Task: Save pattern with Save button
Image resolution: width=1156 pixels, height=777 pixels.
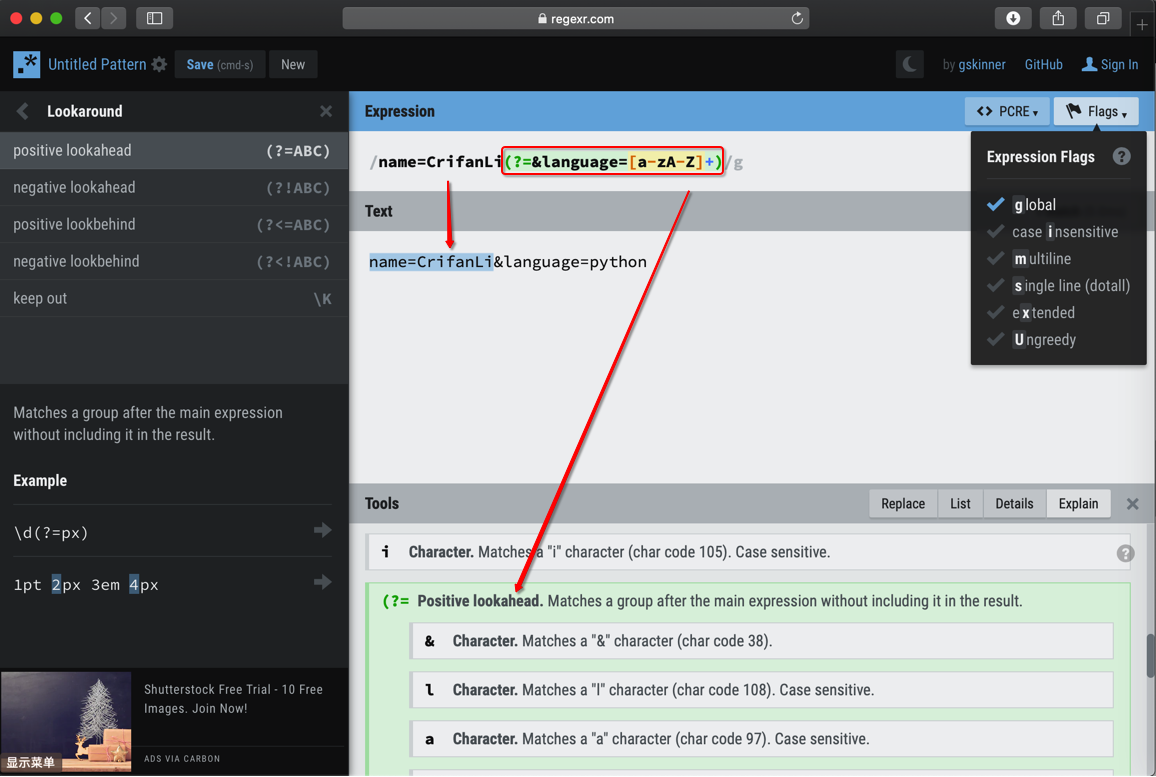Action: 220,64
